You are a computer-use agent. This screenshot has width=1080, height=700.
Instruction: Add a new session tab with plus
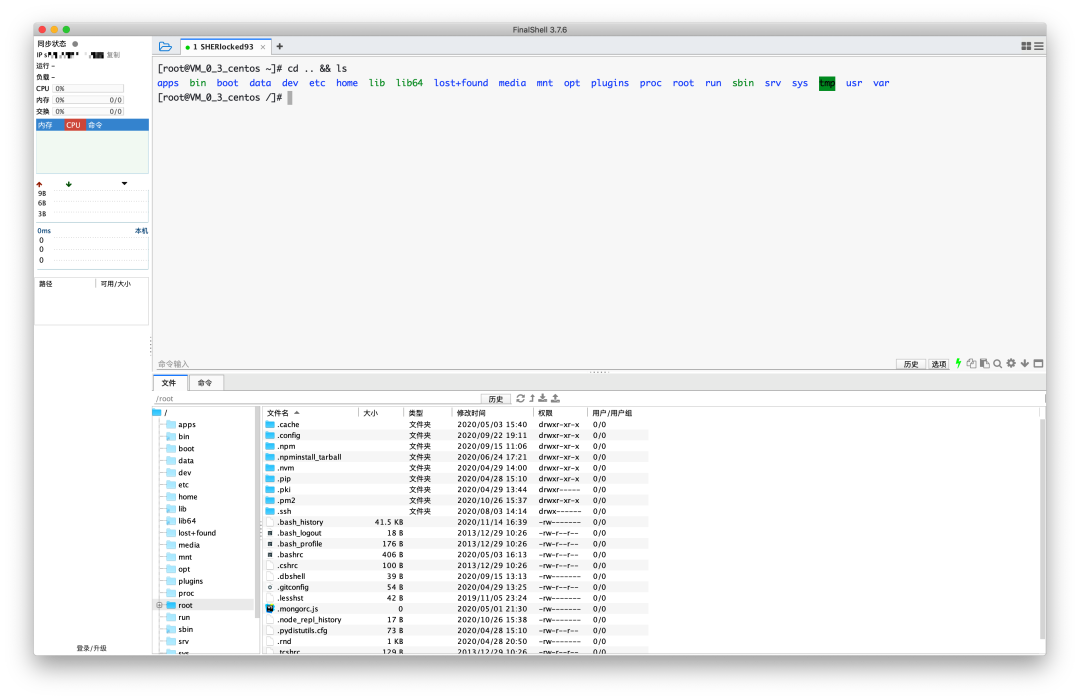click(280, 47)
